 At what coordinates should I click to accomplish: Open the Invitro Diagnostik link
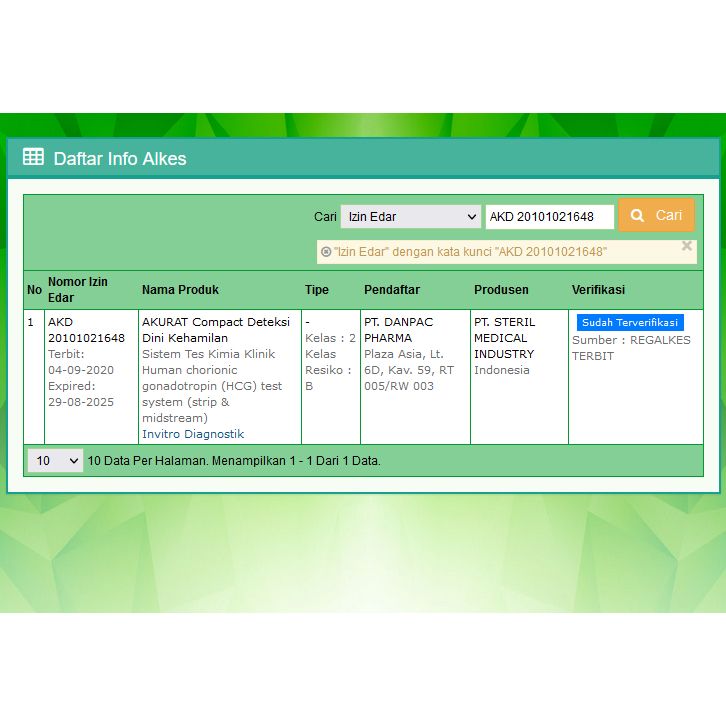193,434
